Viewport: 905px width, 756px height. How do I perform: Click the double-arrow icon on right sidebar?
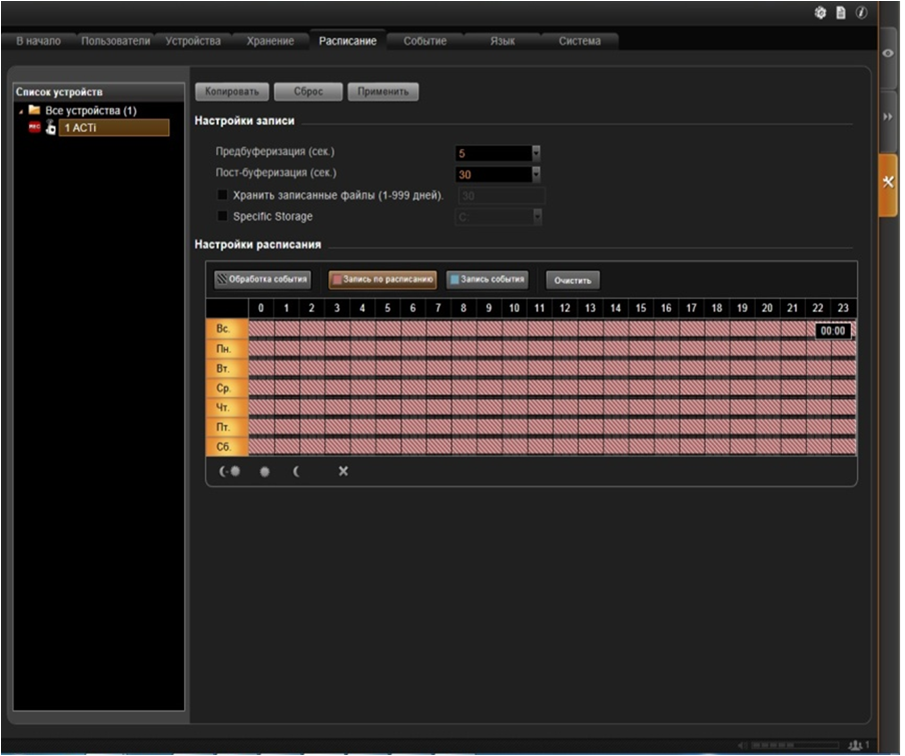[888, 117]
